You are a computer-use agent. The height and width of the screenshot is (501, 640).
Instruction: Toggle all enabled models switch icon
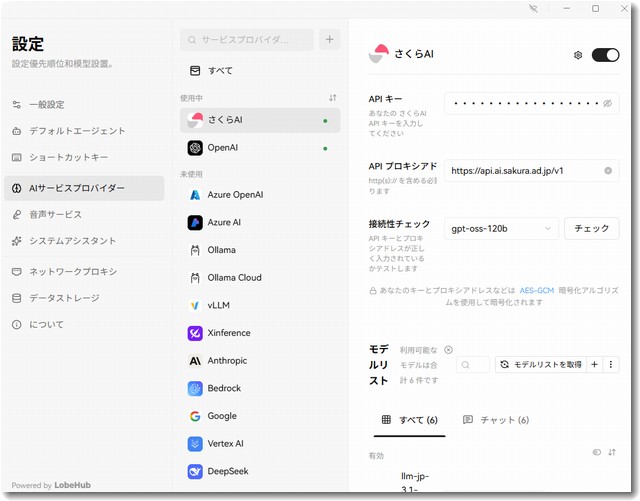point(597,452)
